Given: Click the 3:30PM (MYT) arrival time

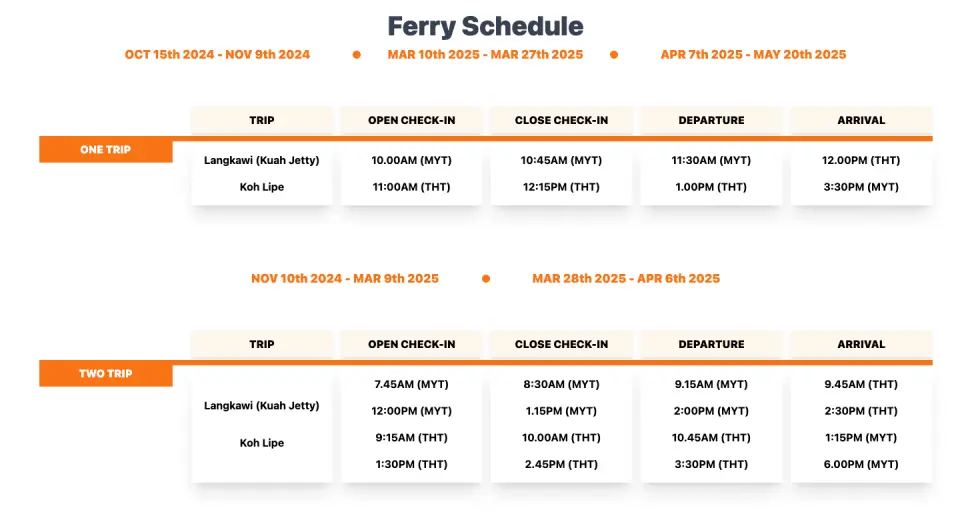Looking at the screenshot, I should click(861, 187).
